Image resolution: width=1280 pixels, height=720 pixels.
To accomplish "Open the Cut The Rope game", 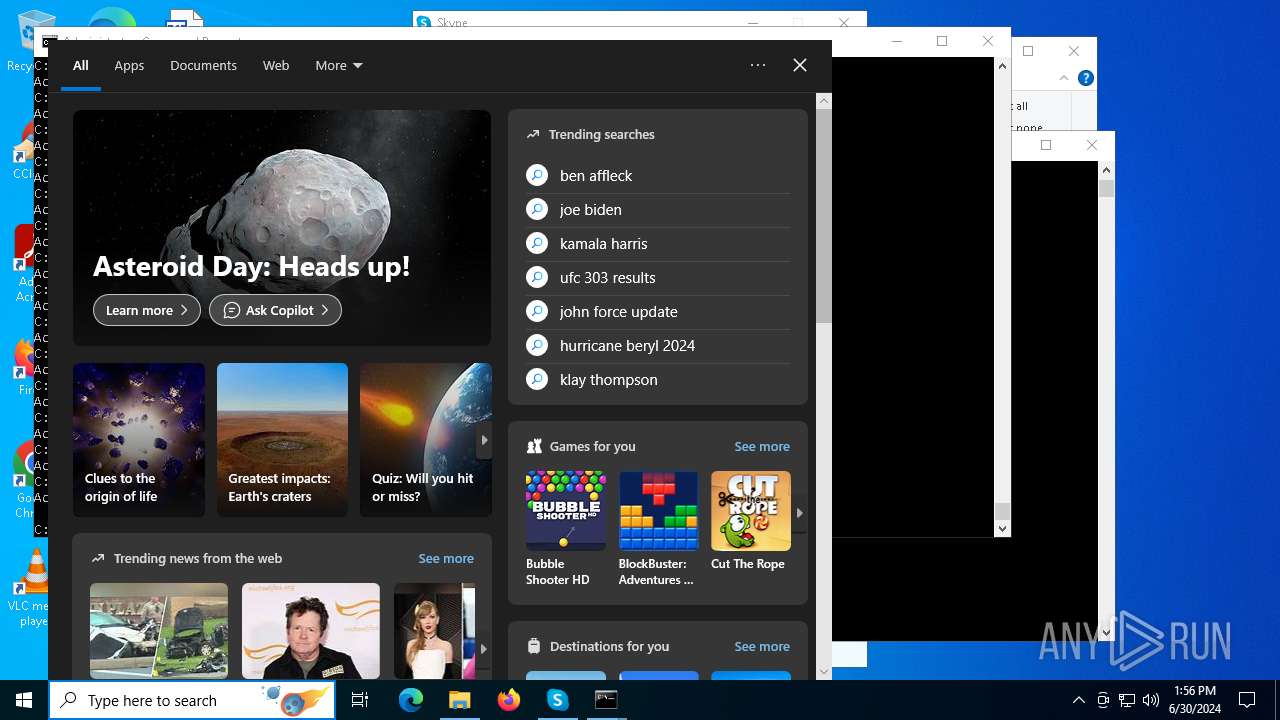I will pyautogui.click(x=750, y=522).
